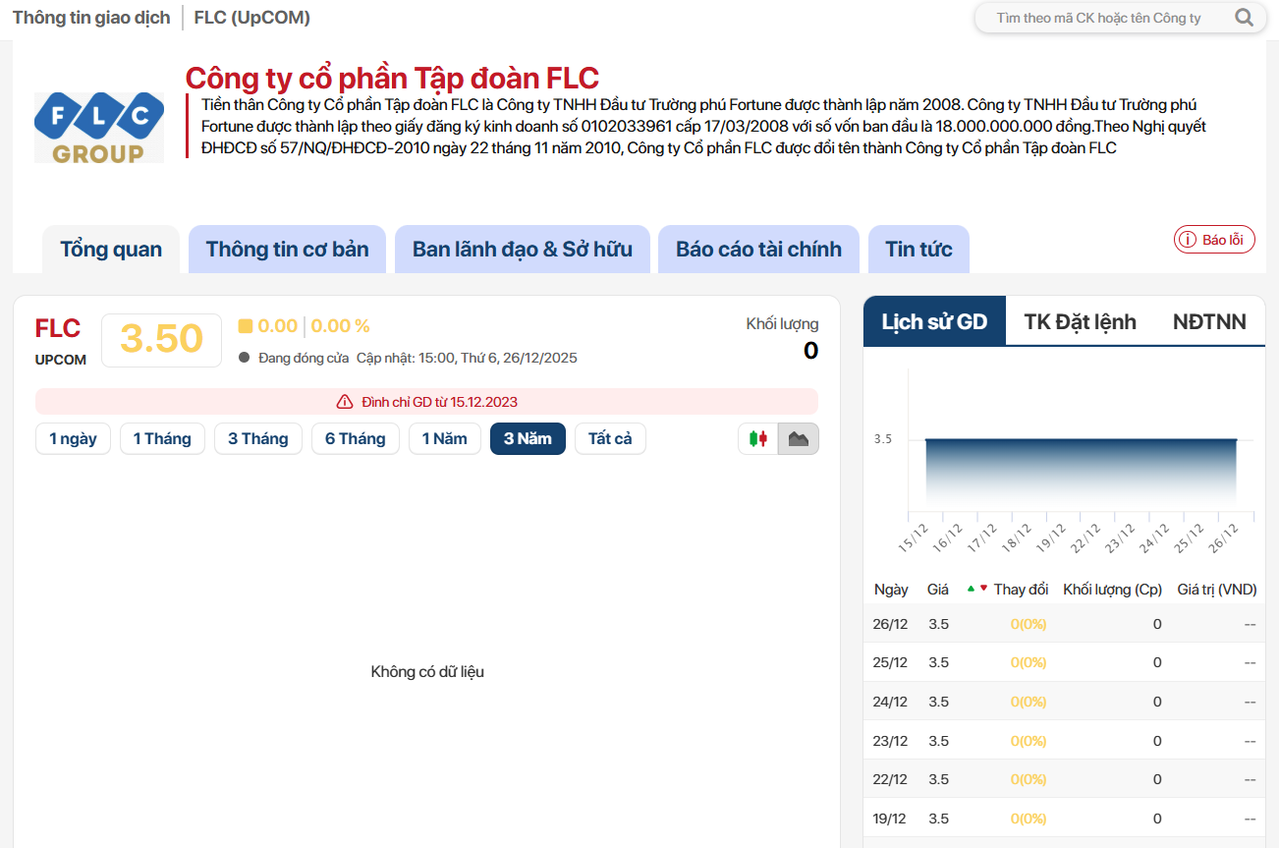Open the Thông tin cơ bản tab
The image size is (1279, 848).
pyautogui.click(x=287, y=249)
